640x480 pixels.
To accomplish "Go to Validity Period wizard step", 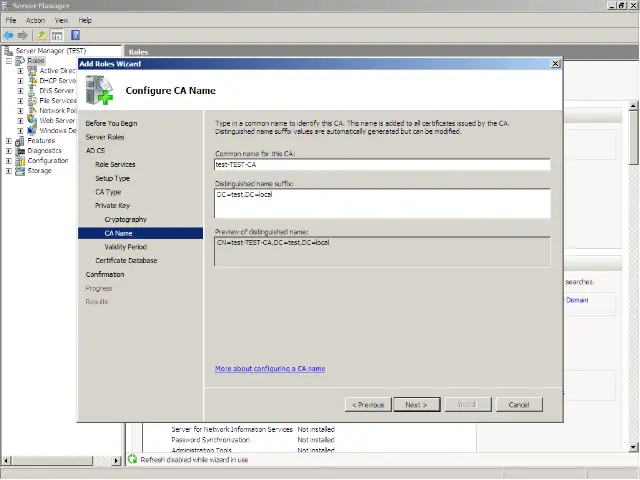I will (125, 246).
